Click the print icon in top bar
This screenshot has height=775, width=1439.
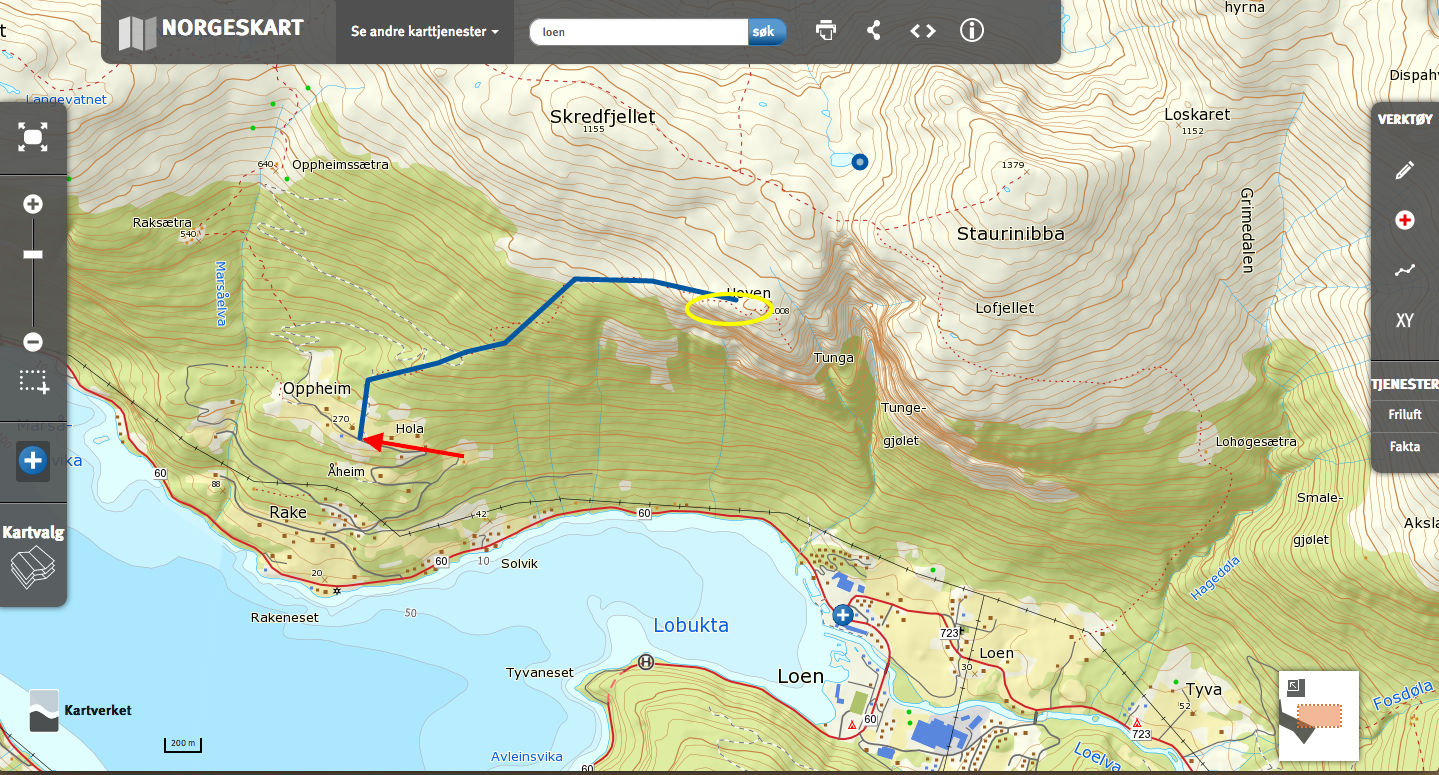tap(826, 30)
